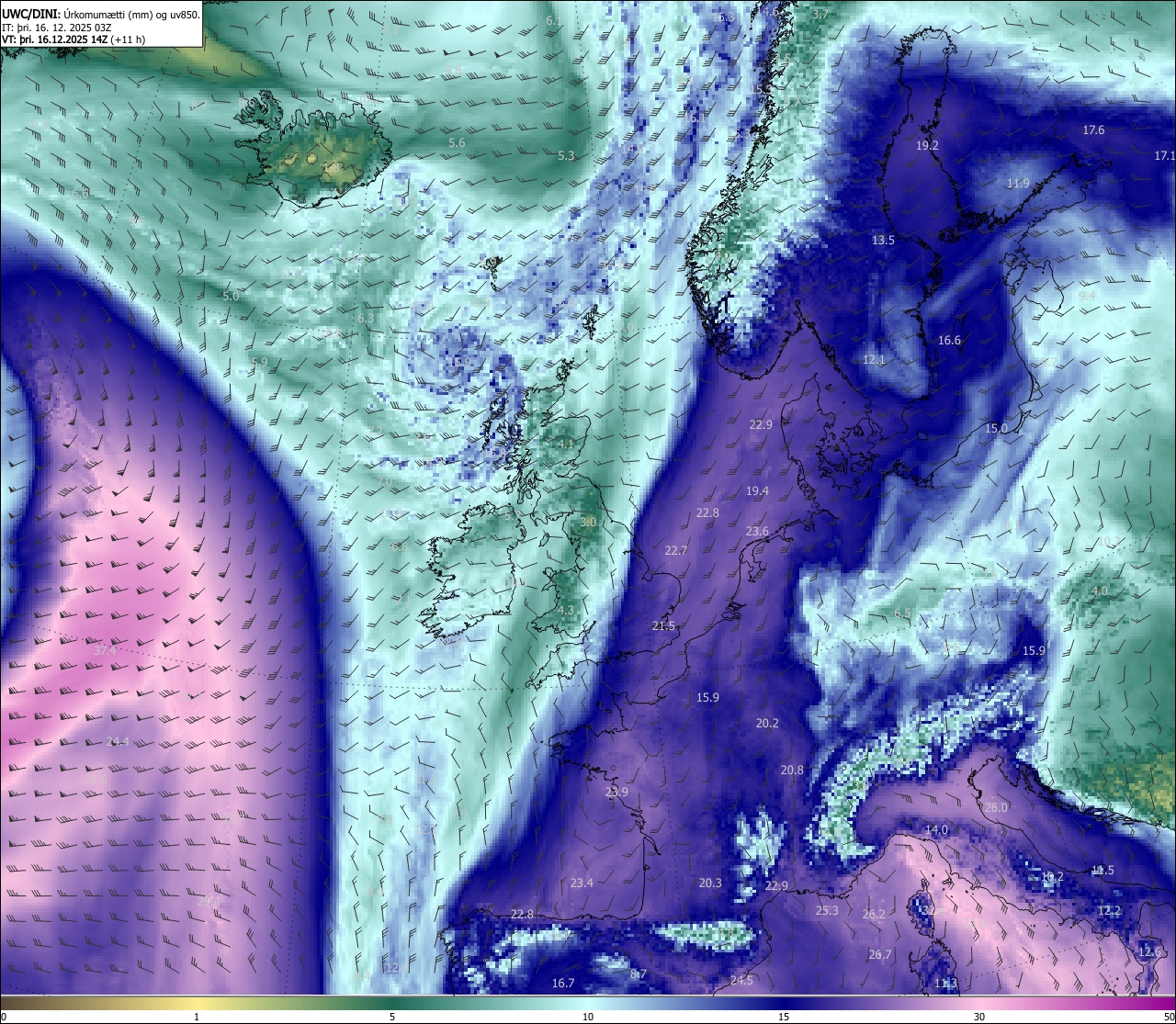Click the map value '6.8'
The image size is (1176, 1024).
[x=400, y=546]
